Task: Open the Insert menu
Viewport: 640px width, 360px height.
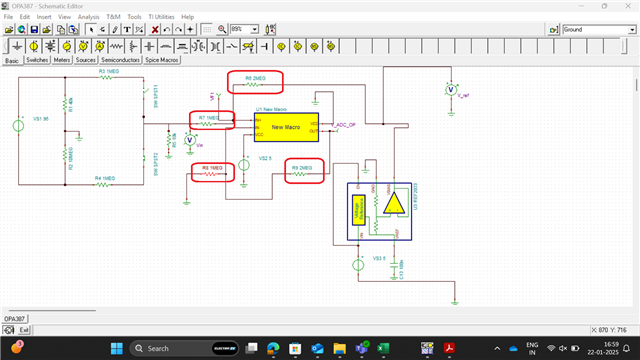Action: [44, 17]
